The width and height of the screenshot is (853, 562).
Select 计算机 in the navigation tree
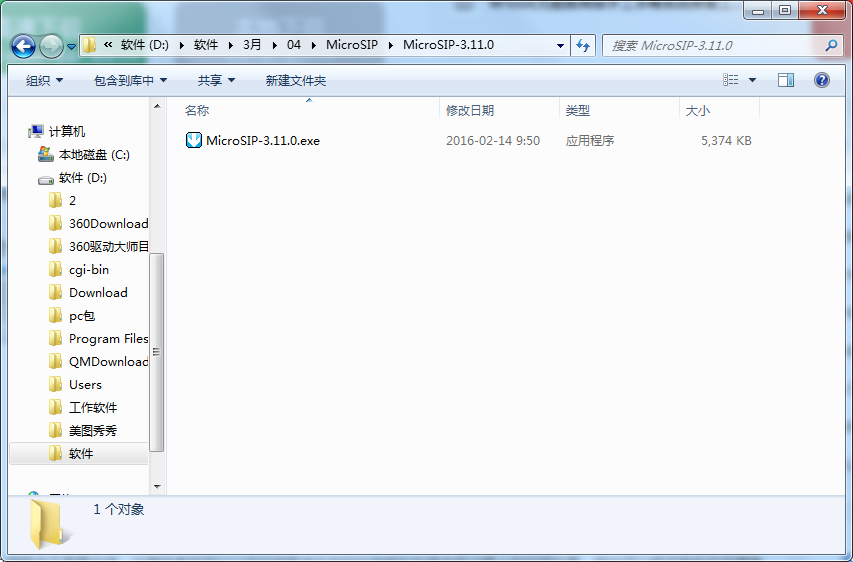[x=66, y=132]
